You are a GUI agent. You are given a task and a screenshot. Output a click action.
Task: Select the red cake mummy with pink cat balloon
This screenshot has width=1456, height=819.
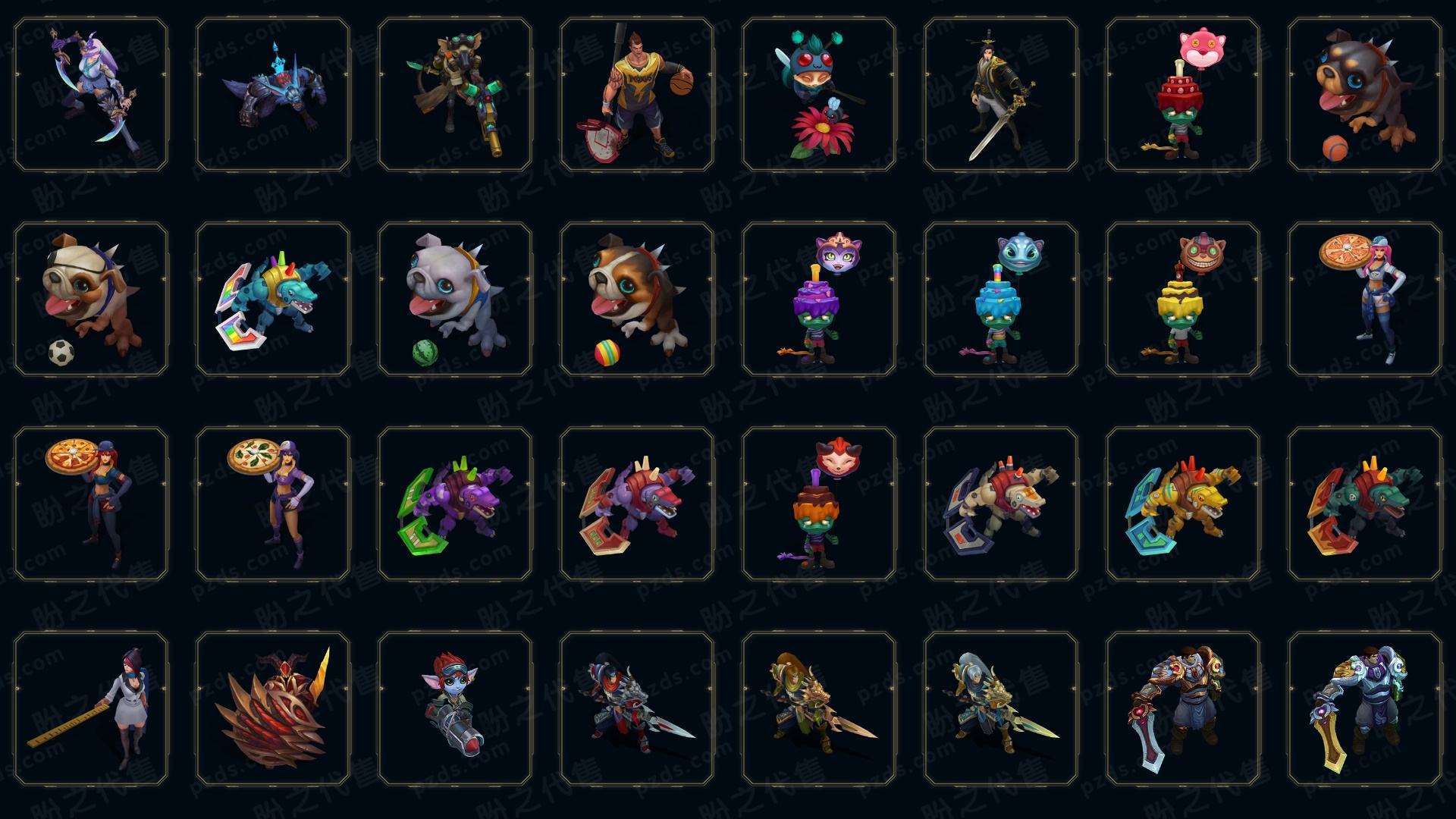coord(1182,95)
